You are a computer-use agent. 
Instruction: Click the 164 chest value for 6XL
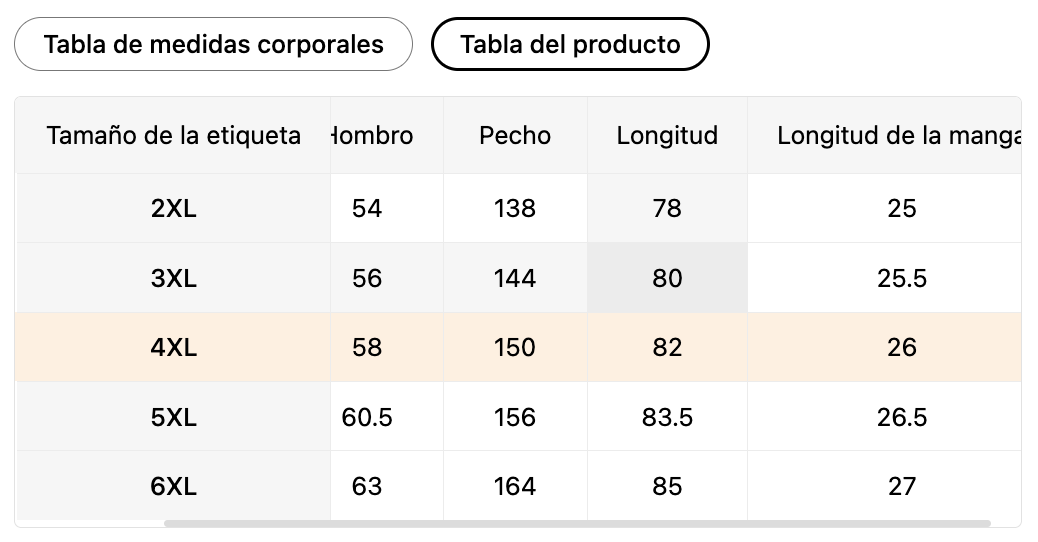pos(515,486)
